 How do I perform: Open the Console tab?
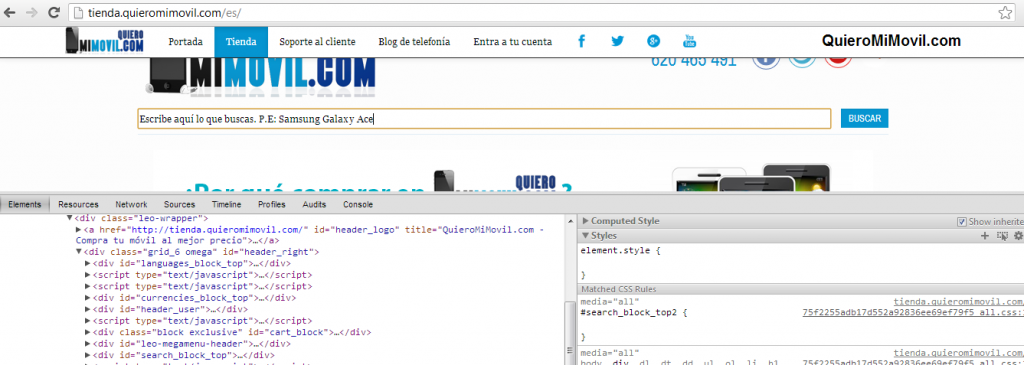pyautogui.click(x=358, y=204)
